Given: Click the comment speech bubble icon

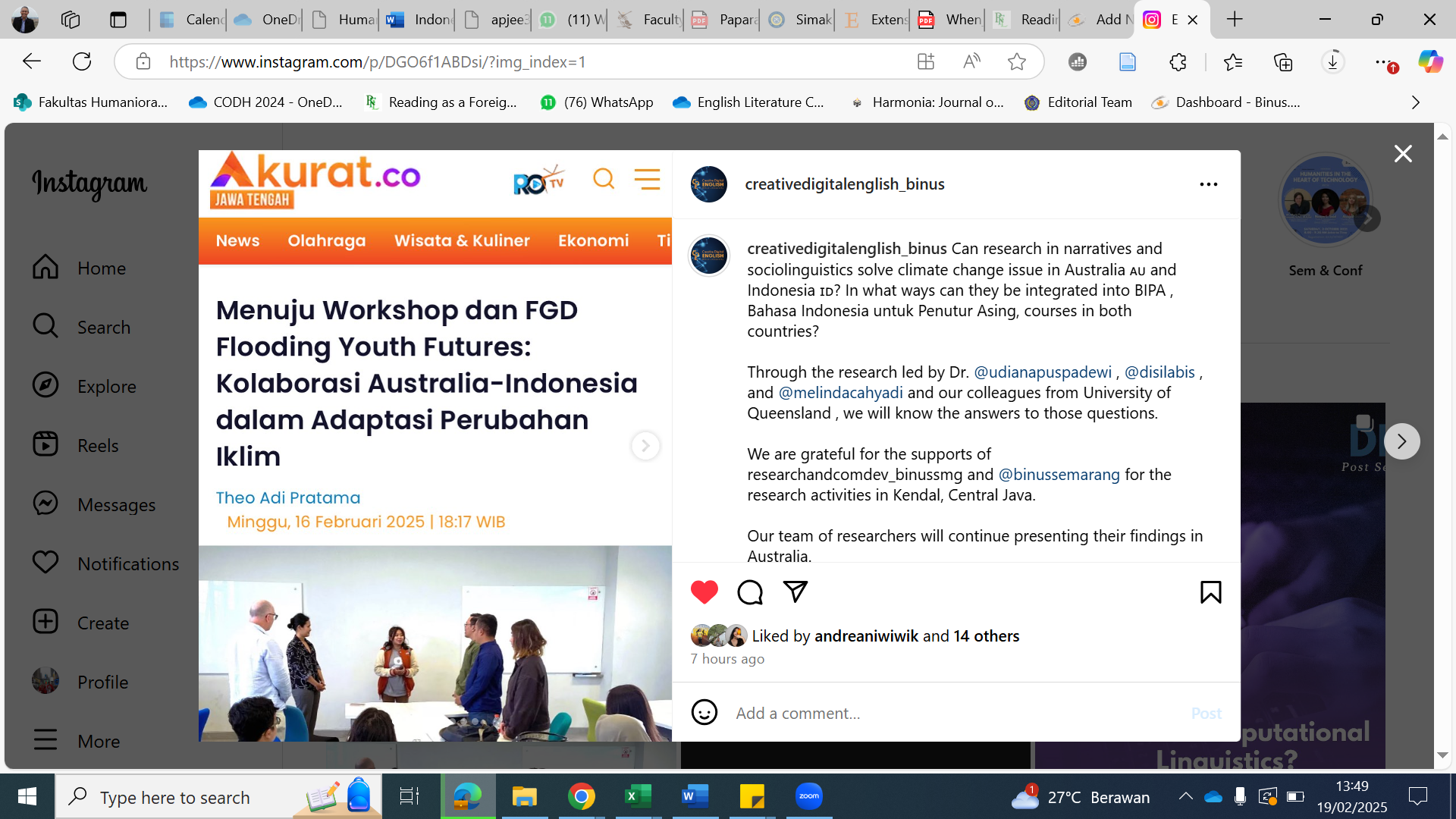Looking at the screenshot, I should click(749, 591).
